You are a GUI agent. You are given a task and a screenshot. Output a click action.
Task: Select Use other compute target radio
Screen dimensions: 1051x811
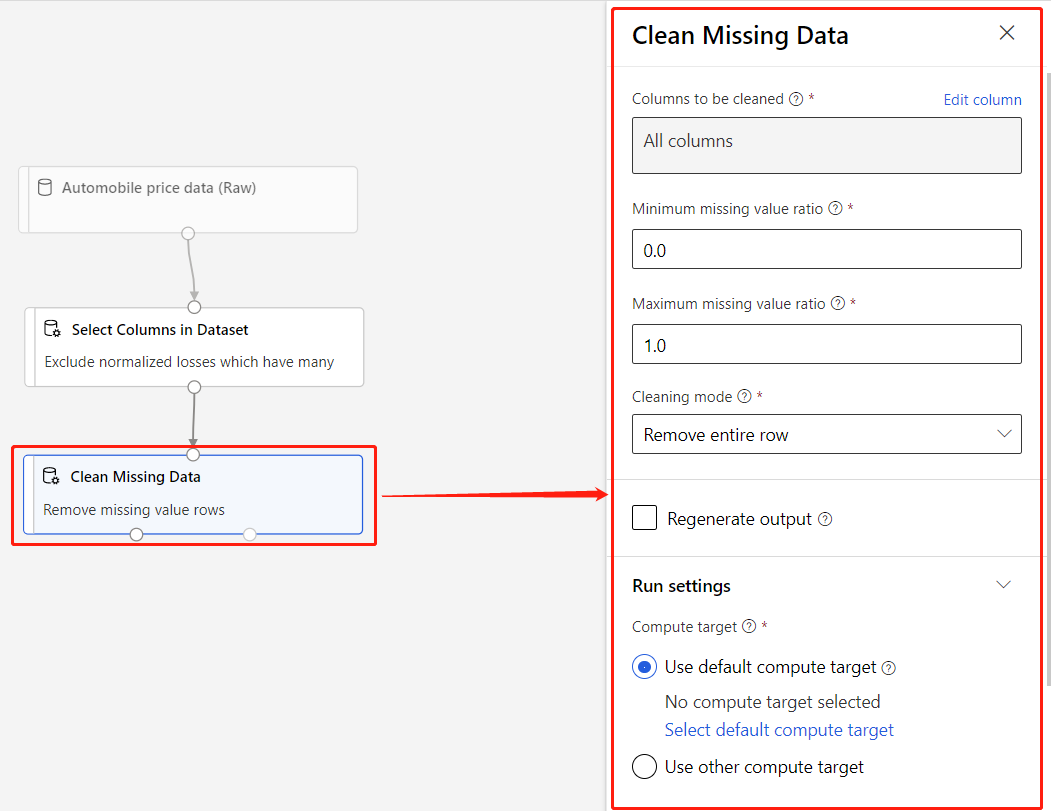[644, 766]
